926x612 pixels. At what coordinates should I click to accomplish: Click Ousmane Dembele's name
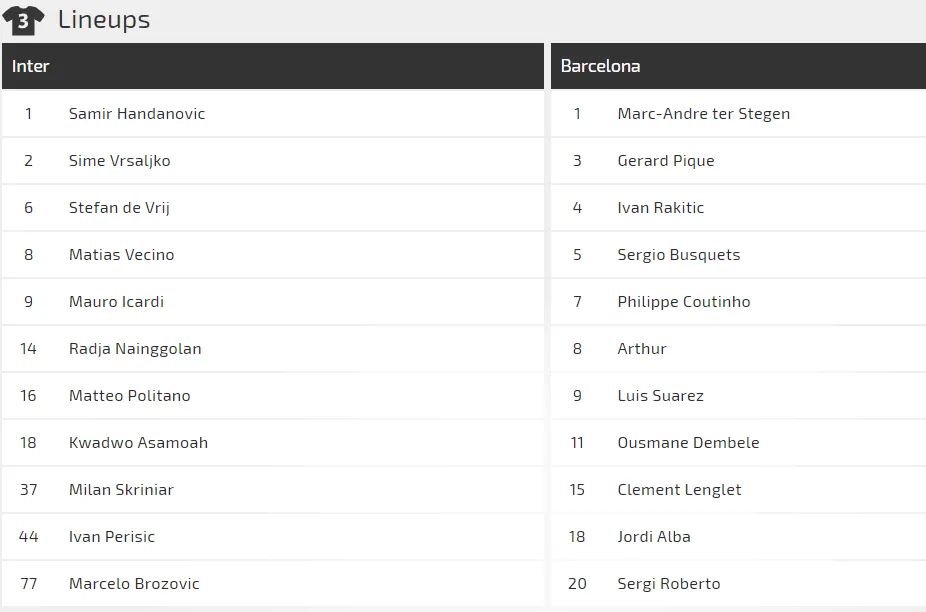click(x=688, y=443)
